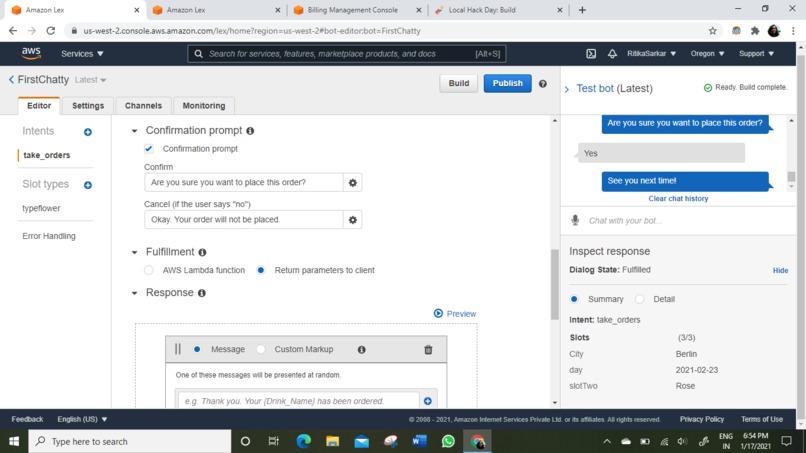Open the Latest version dropdown
806x453 pixels.
[x=90, y=80]
